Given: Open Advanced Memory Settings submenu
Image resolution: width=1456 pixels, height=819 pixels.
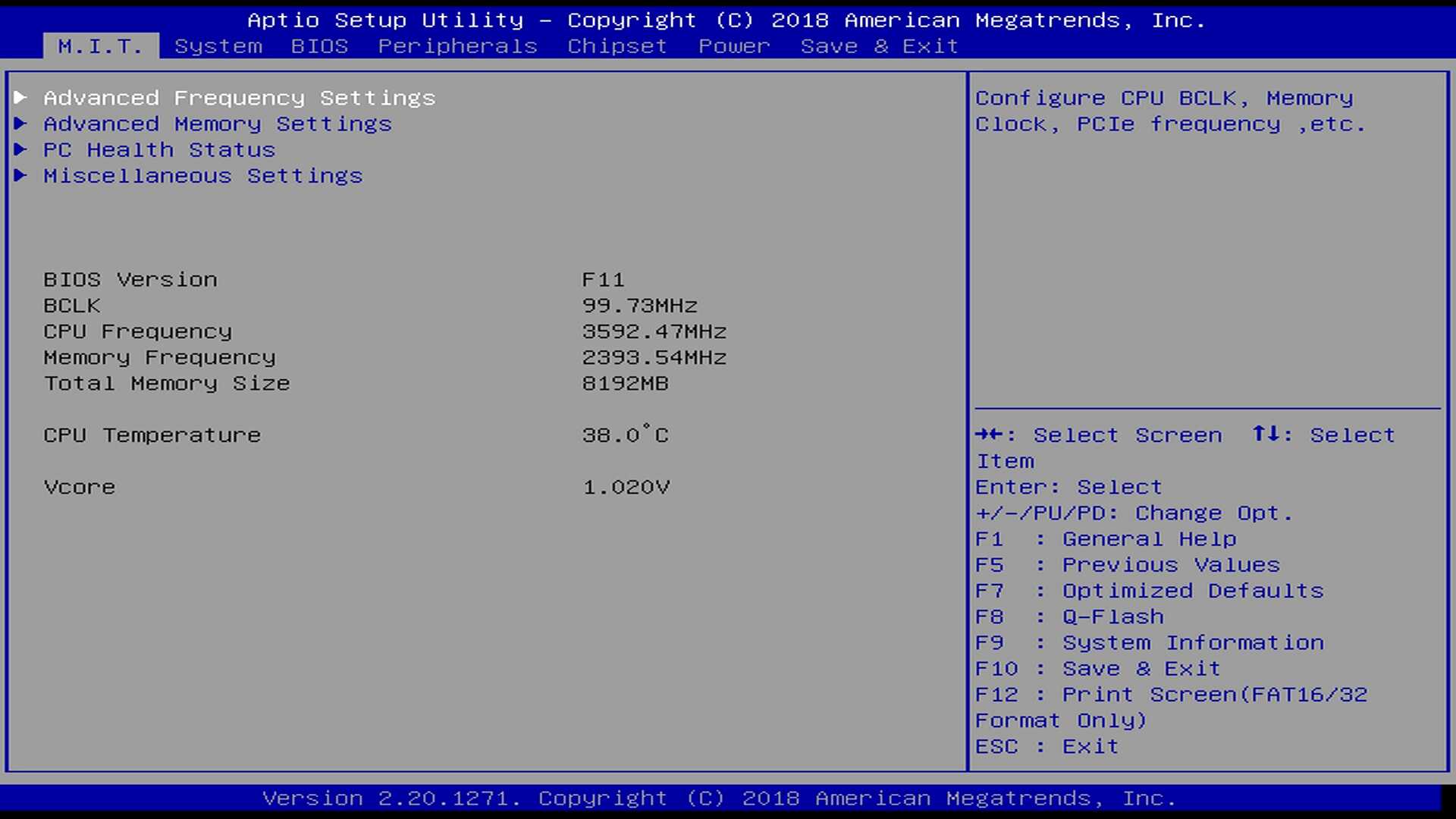Looking at the screenshot, I should pyautogui.click(x=218, y=124).
